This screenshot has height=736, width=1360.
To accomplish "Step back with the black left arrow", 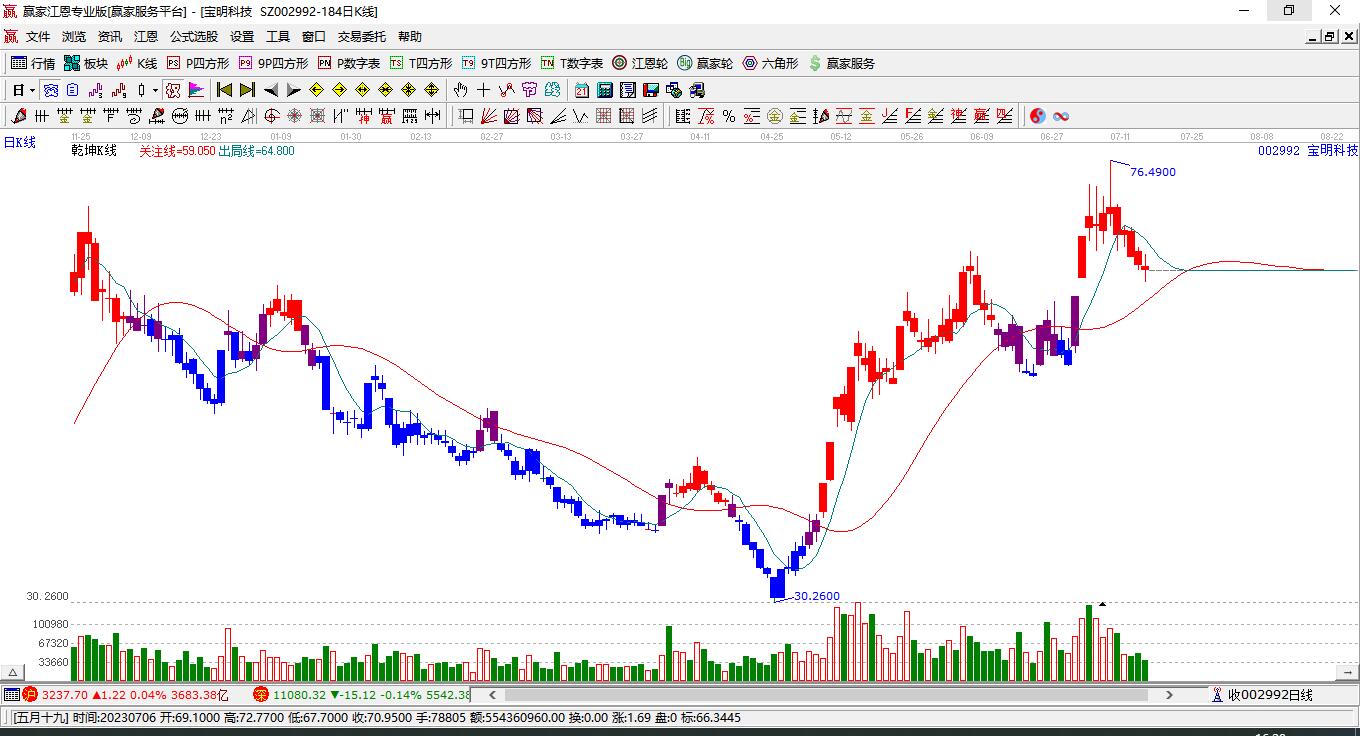I will coord(270,90).
